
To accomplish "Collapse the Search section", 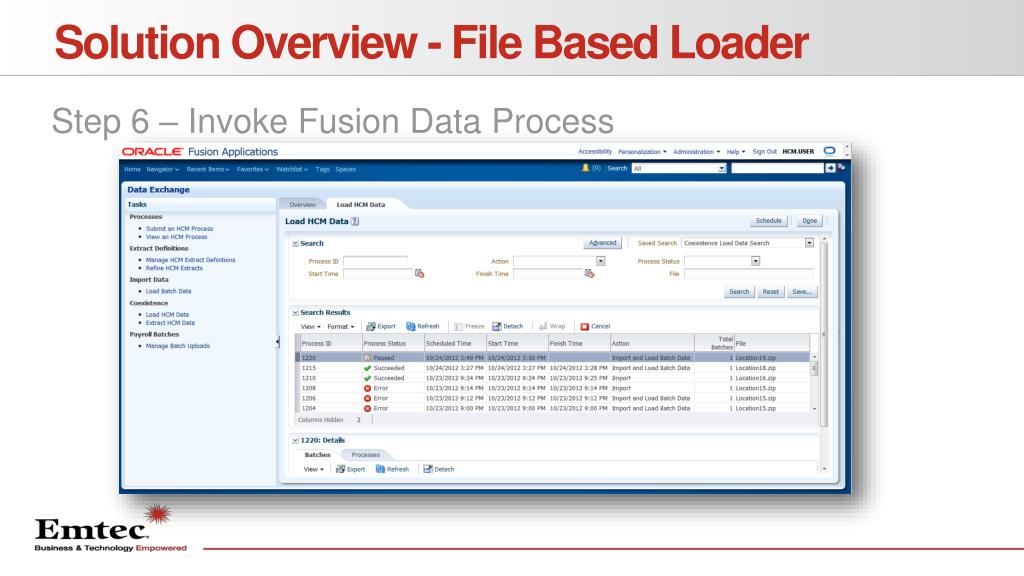I will pyautogui.click(x=295, y=244).
